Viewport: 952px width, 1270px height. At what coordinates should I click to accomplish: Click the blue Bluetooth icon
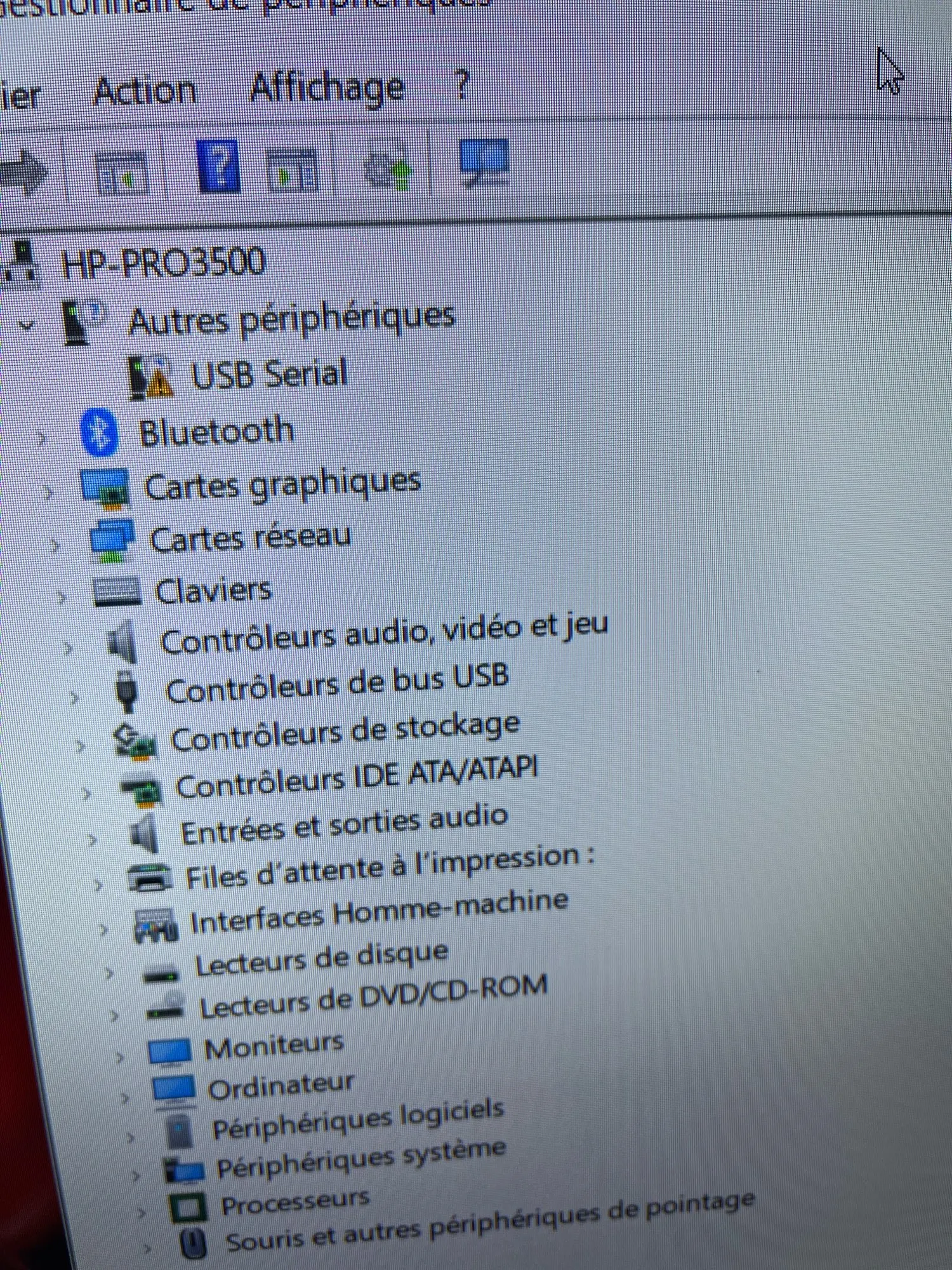point(100,432)
